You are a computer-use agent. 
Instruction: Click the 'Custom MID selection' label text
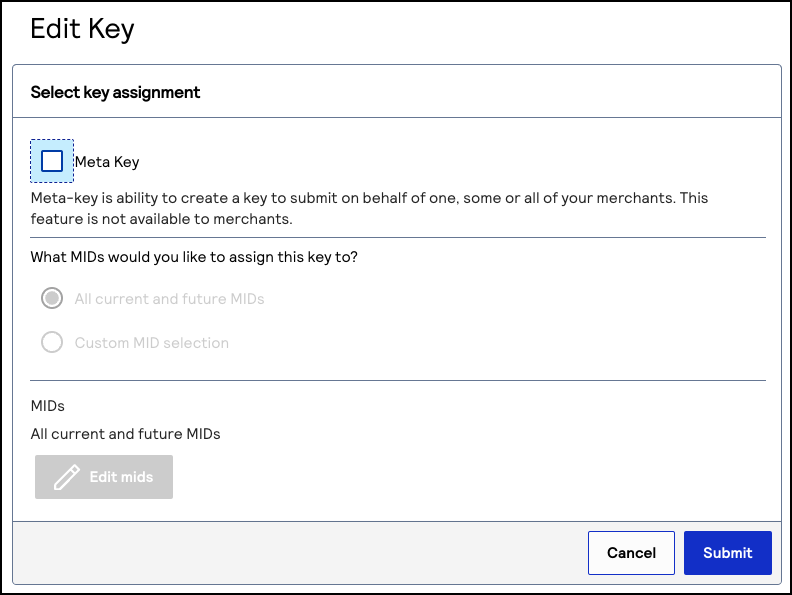point(152,343)
